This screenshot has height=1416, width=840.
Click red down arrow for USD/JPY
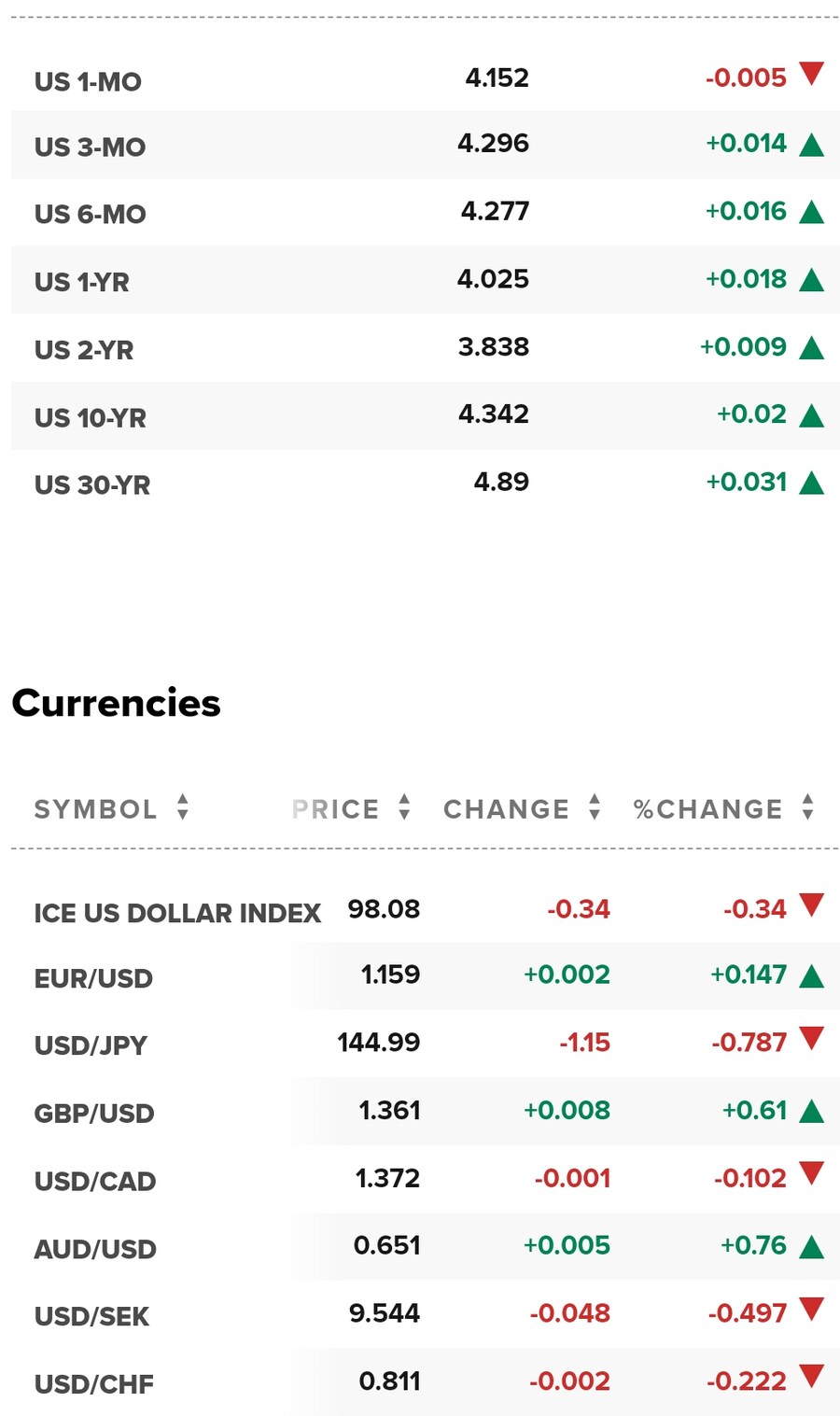click(812, 1038)
